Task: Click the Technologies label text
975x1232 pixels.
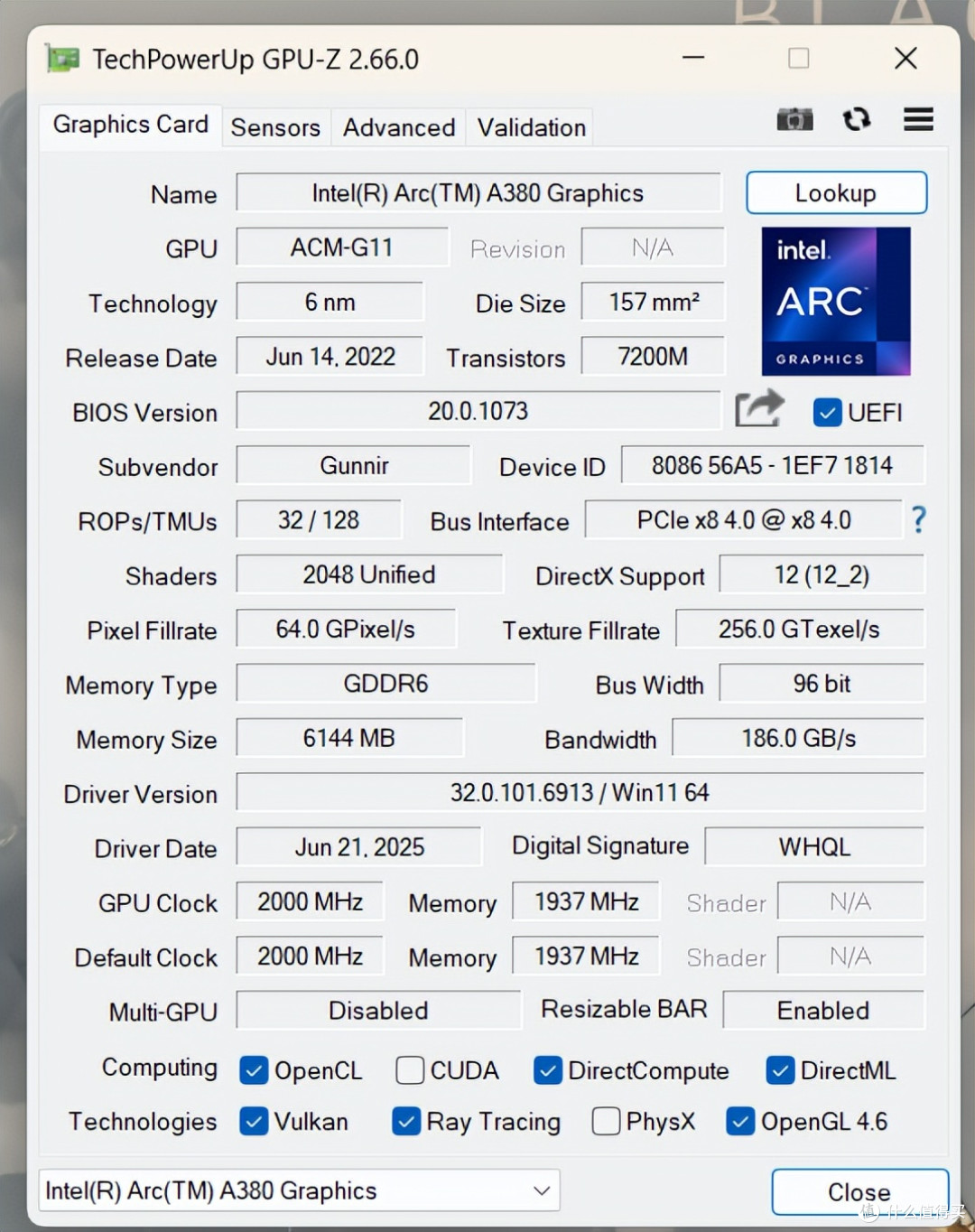Action: coord(143,1122)
